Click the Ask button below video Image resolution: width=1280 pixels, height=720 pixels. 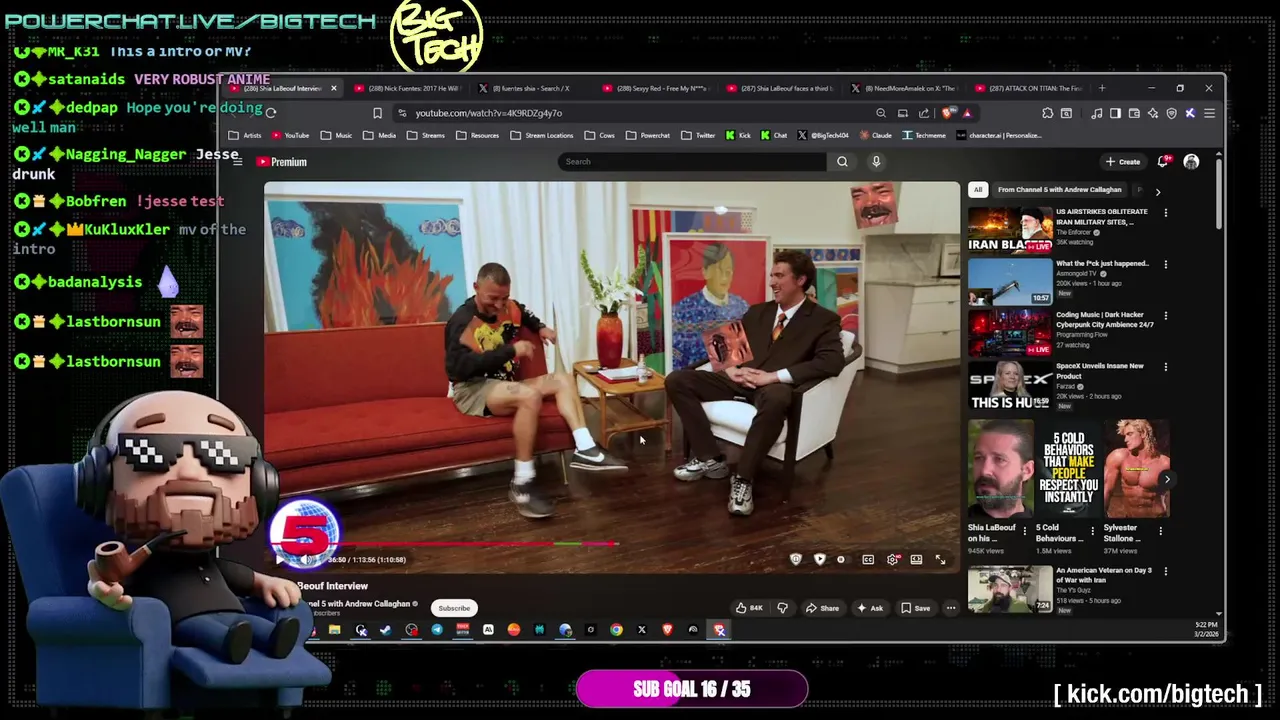870,608
